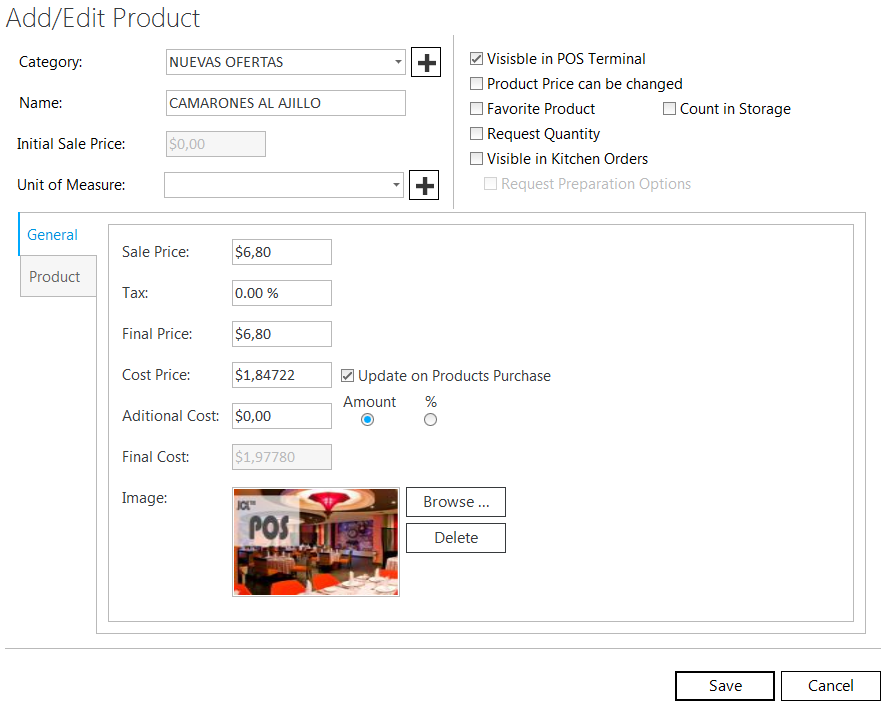Open the General tab
This screenshot has height=710, width=885.
[x=52, y=235]
